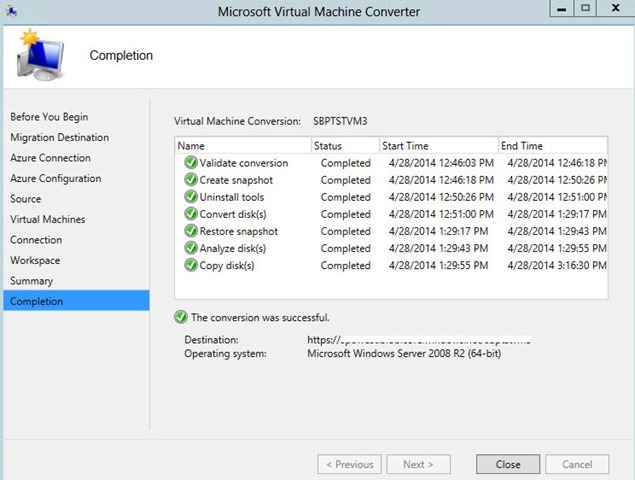Go to Migration Destination step

click(60, 137)
